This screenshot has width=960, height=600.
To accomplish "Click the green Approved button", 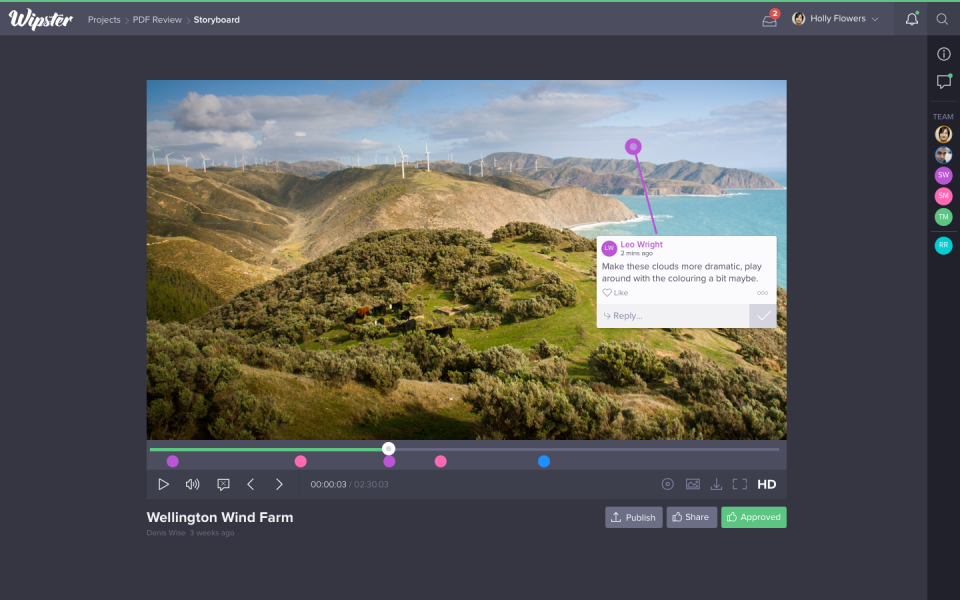I will pyautogui.click(x=753, y=517).
